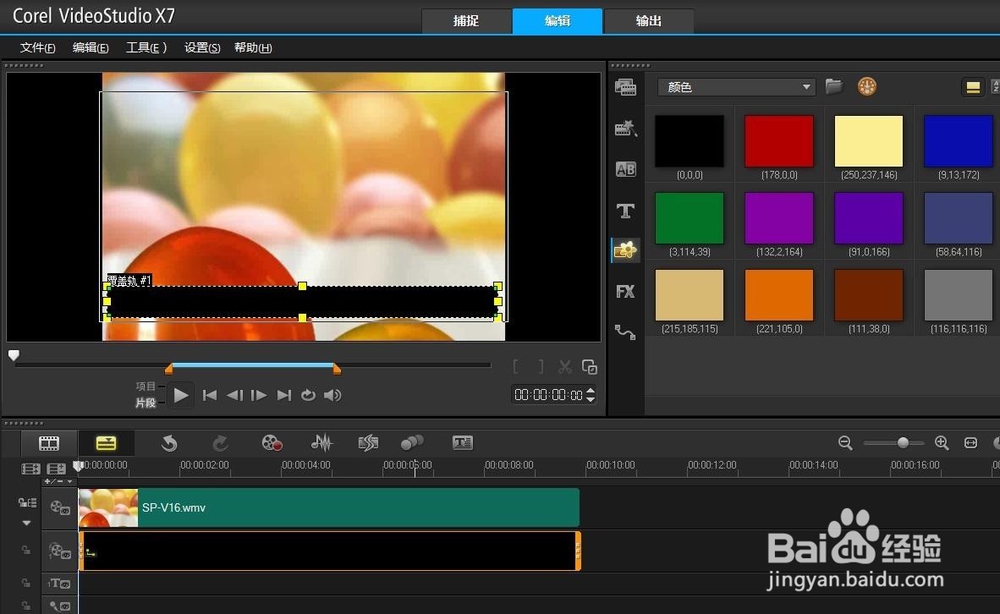Fit project in timeline window icon
The image size is (1000, 614).
point(971,443)
